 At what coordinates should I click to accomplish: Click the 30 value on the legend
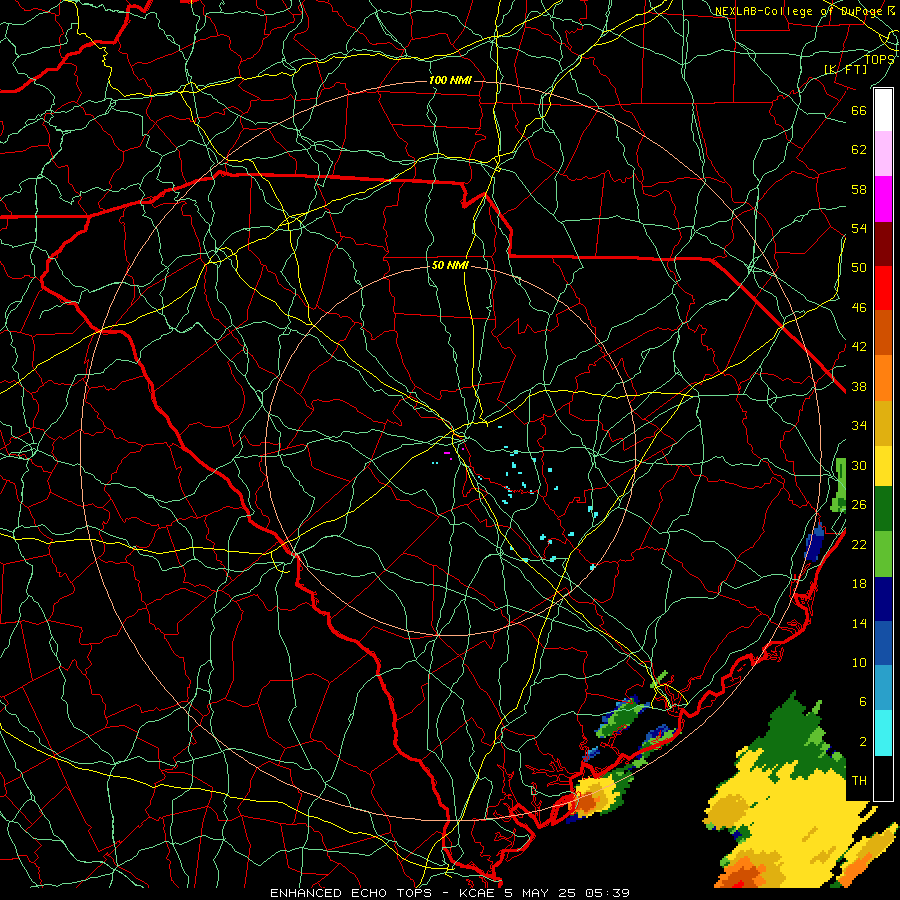(859, 465)
